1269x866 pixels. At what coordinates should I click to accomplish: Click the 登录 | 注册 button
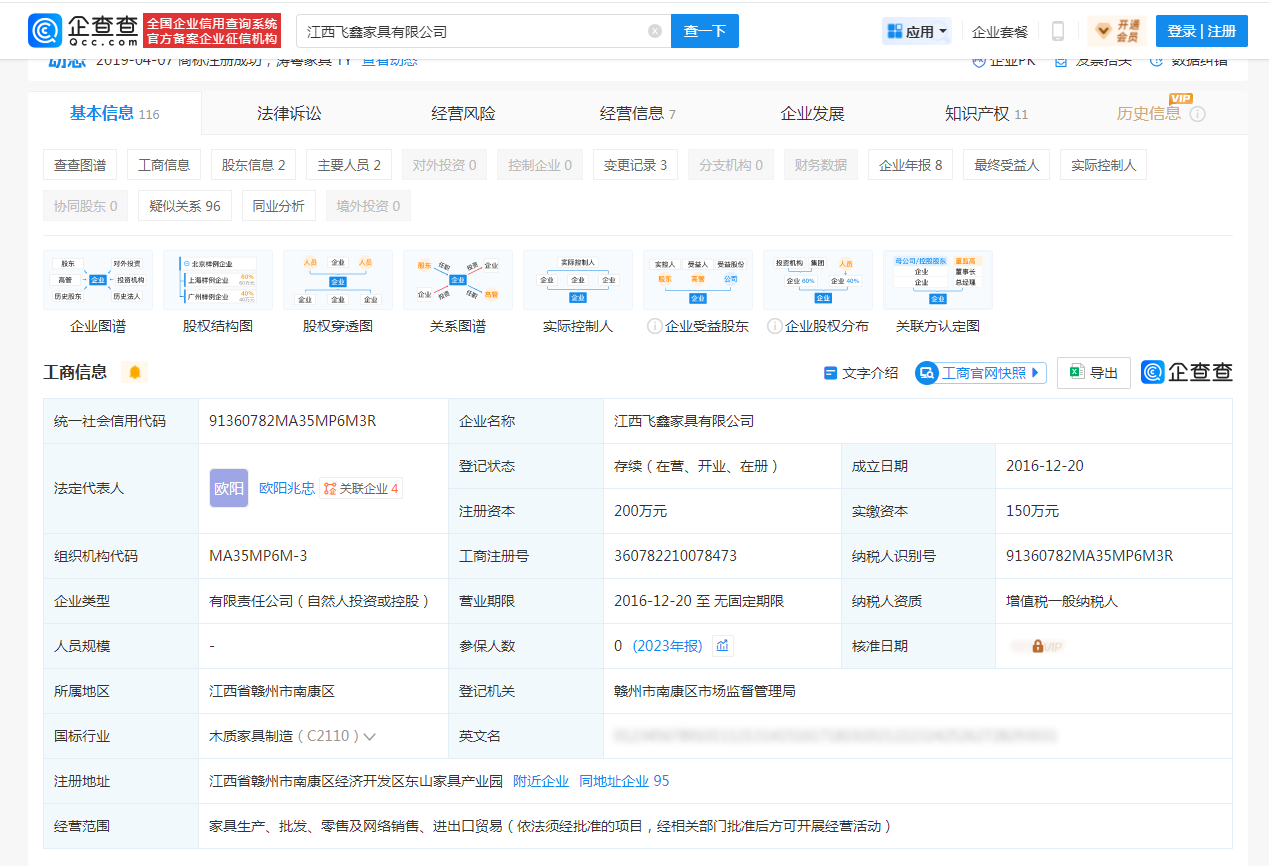click(1202, 31)
